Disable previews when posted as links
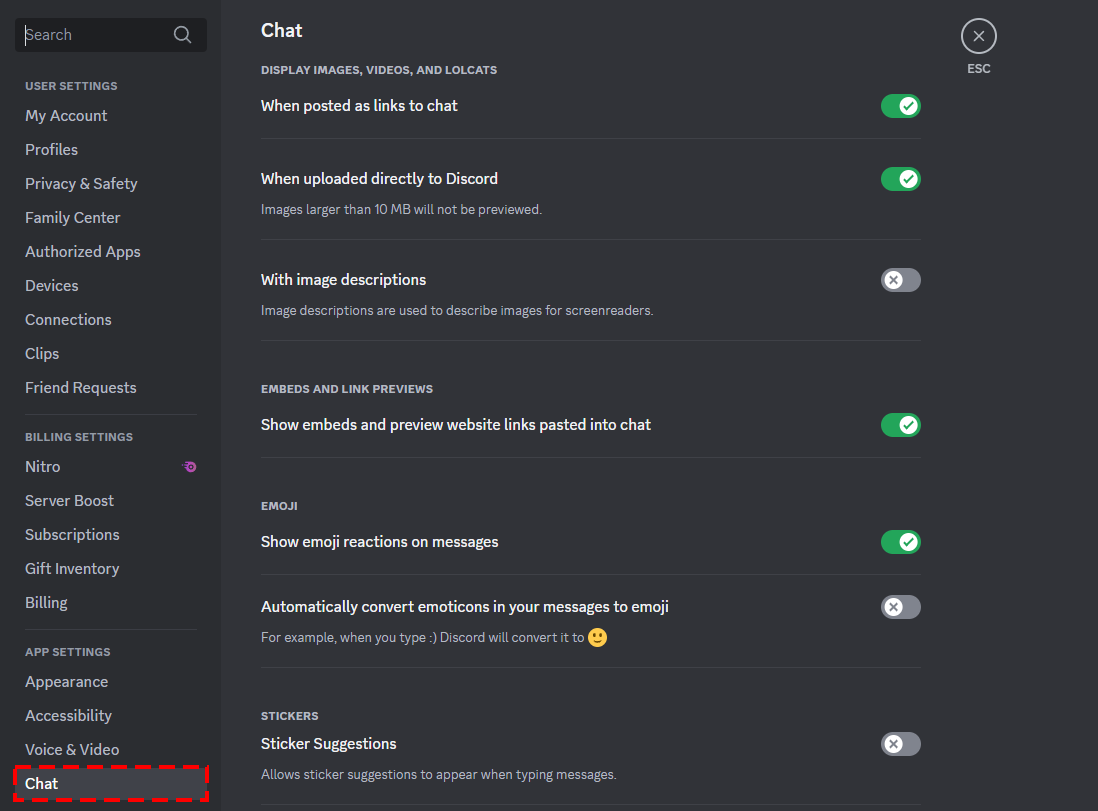The width and height of the screenshot is (1098, 811). 901,106
